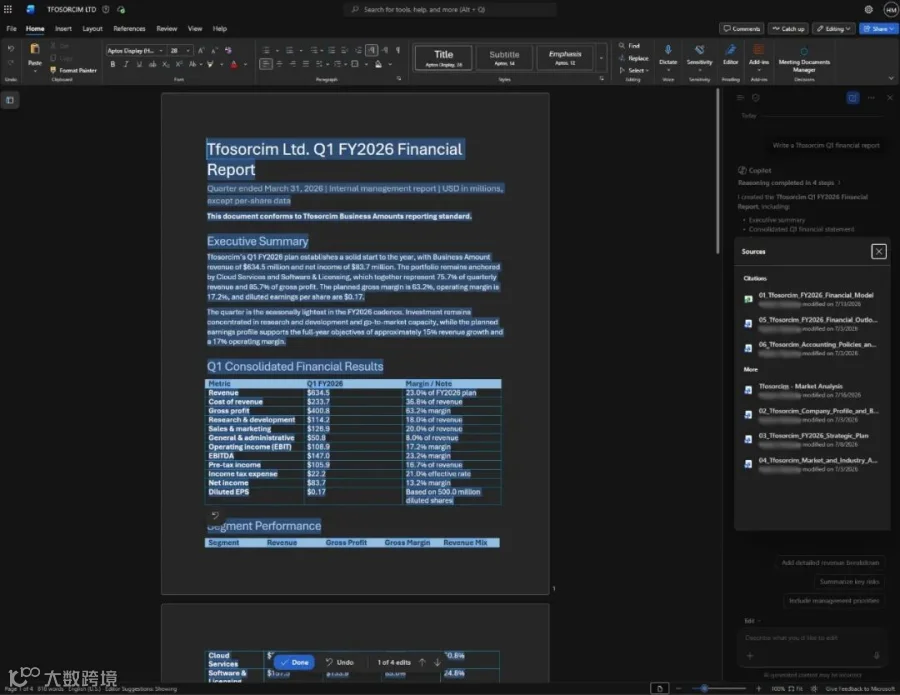Close the Sources panel
The height and width of the screenshot is (695, 900).
[878, 251]
